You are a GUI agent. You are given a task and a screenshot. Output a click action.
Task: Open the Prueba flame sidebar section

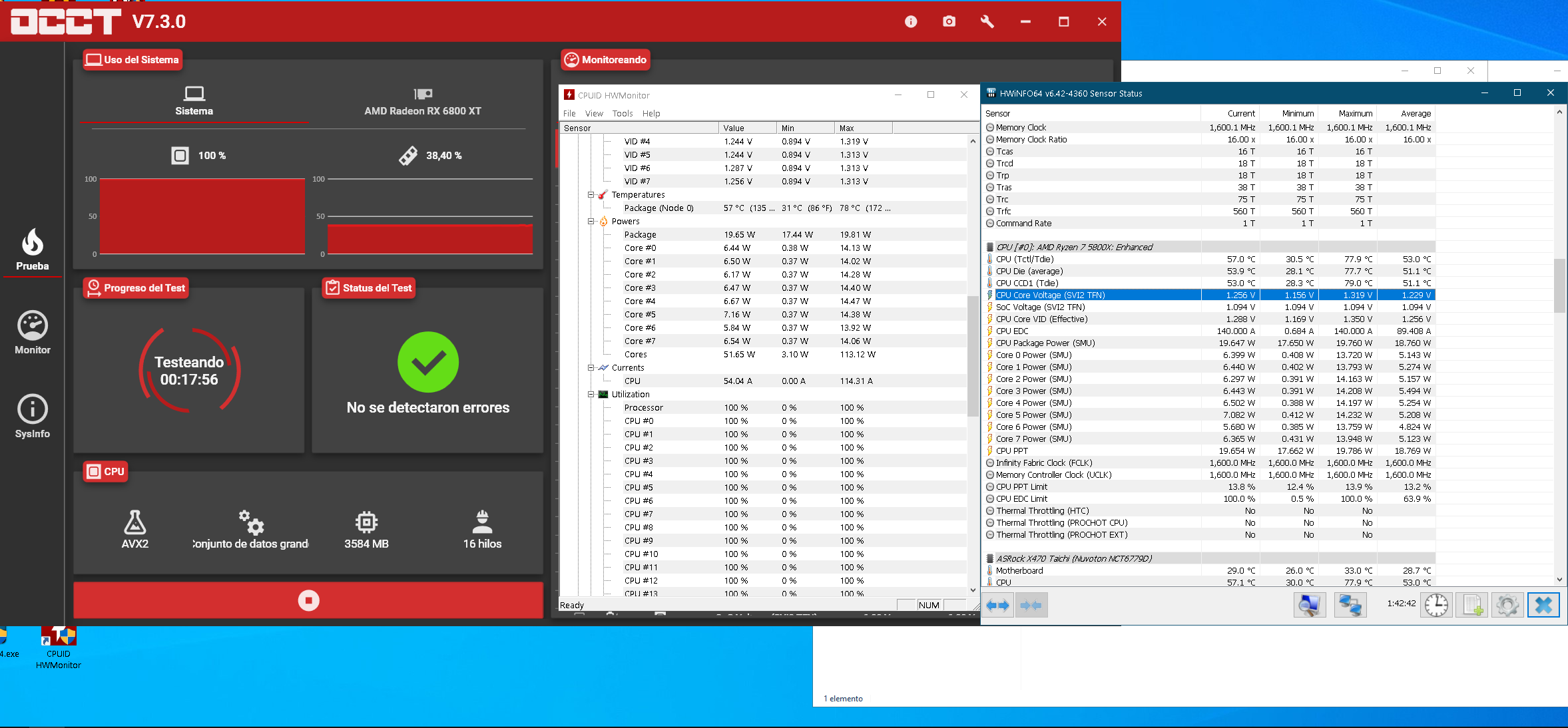coord(32,250)
